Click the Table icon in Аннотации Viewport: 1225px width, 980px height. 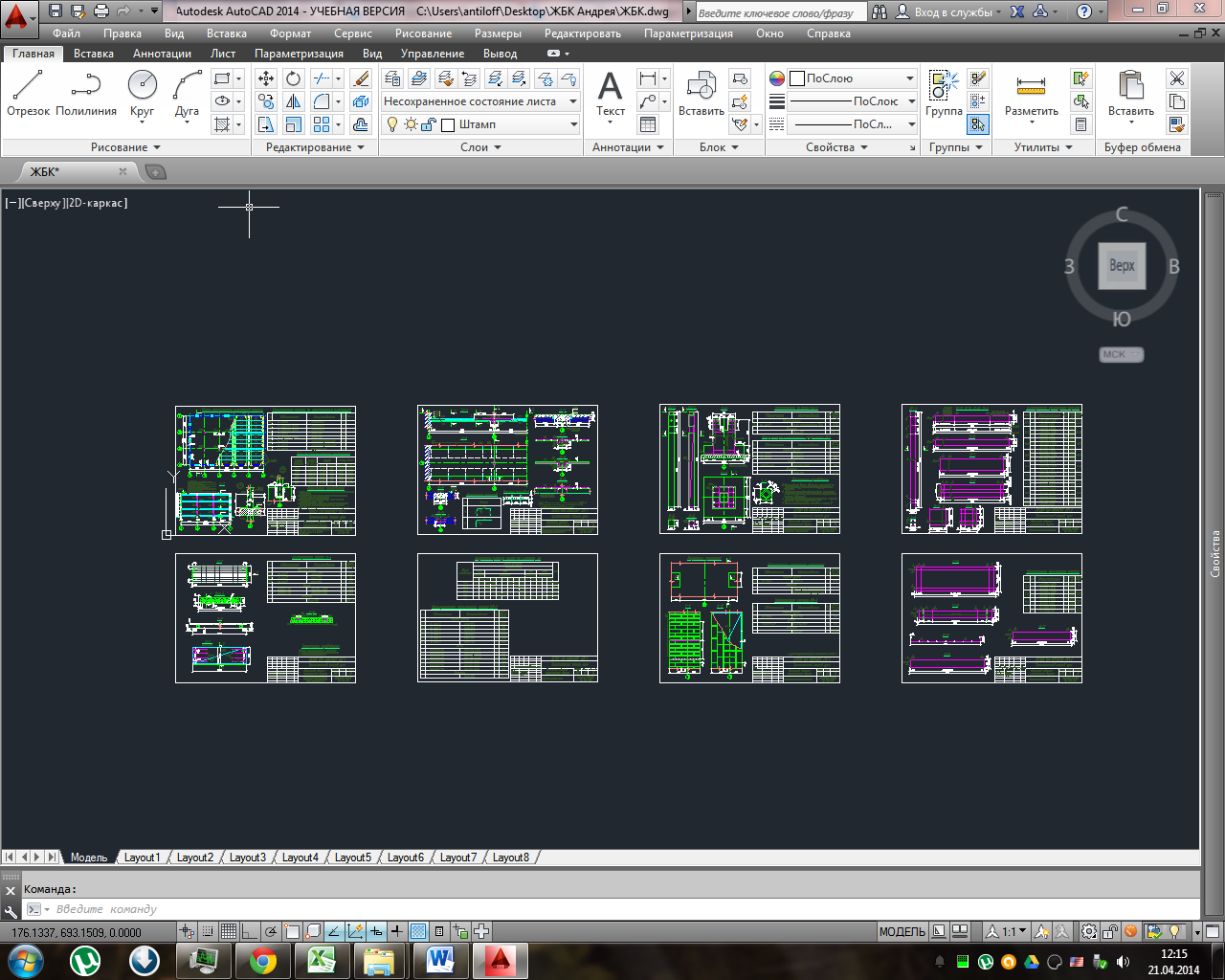648,124
